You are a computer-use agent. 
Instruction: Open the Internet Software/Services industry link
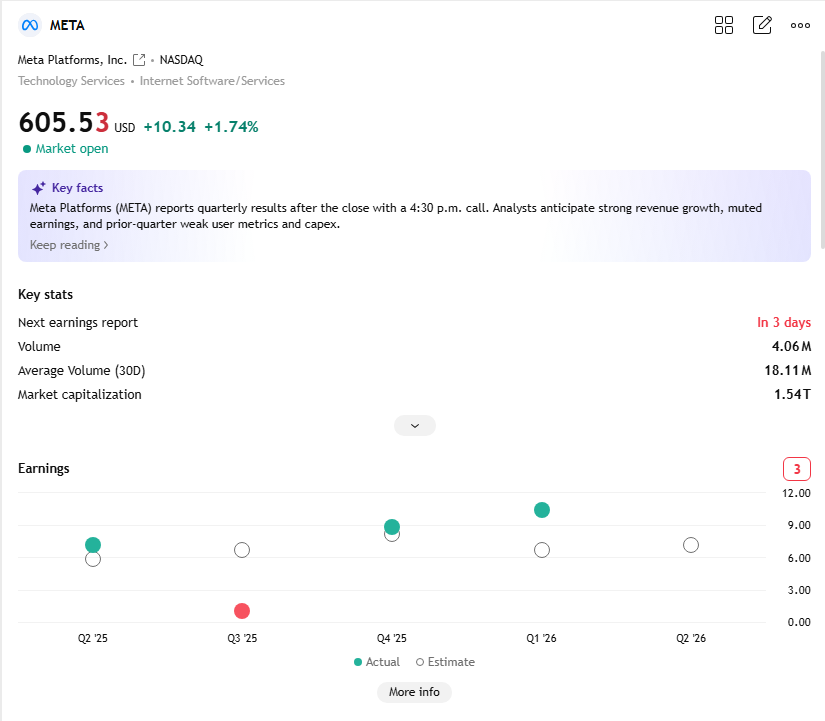212,81
